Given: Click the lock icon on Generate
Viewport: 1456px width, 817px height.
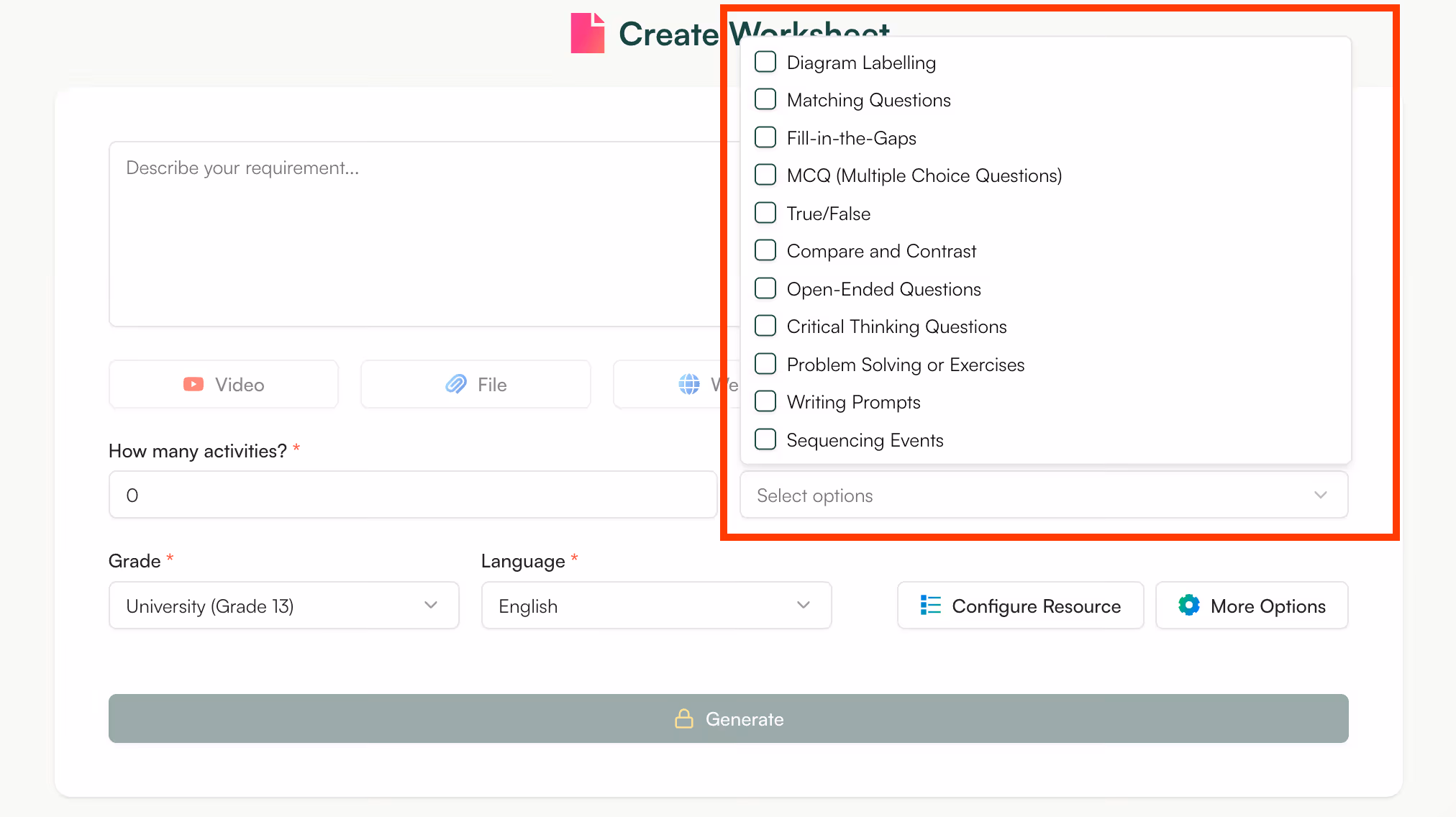Looking at the screenshot, I should click(683, 718).
